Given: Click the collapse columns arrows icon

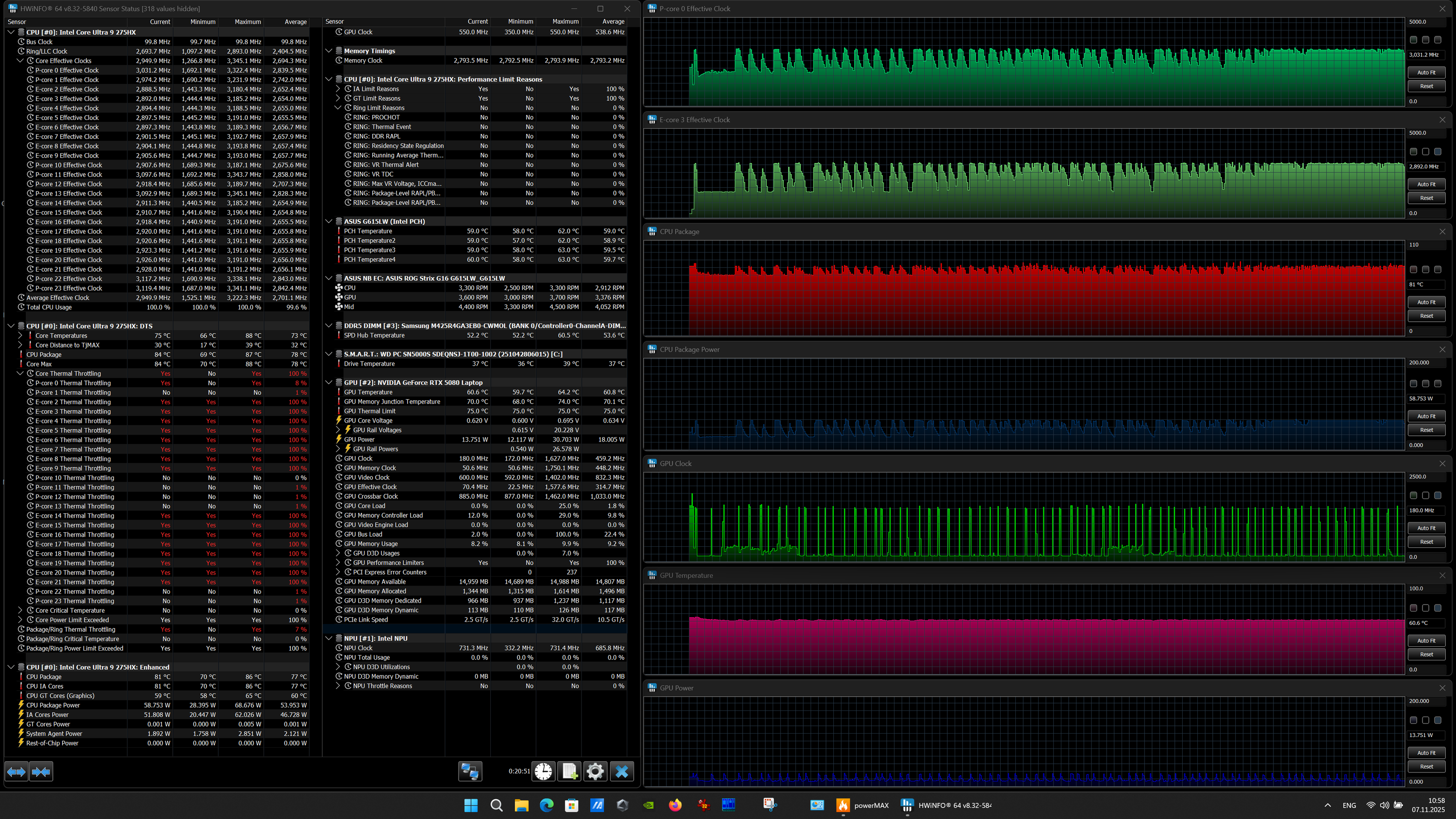Looking at the screenshot, I should point(41,771).
